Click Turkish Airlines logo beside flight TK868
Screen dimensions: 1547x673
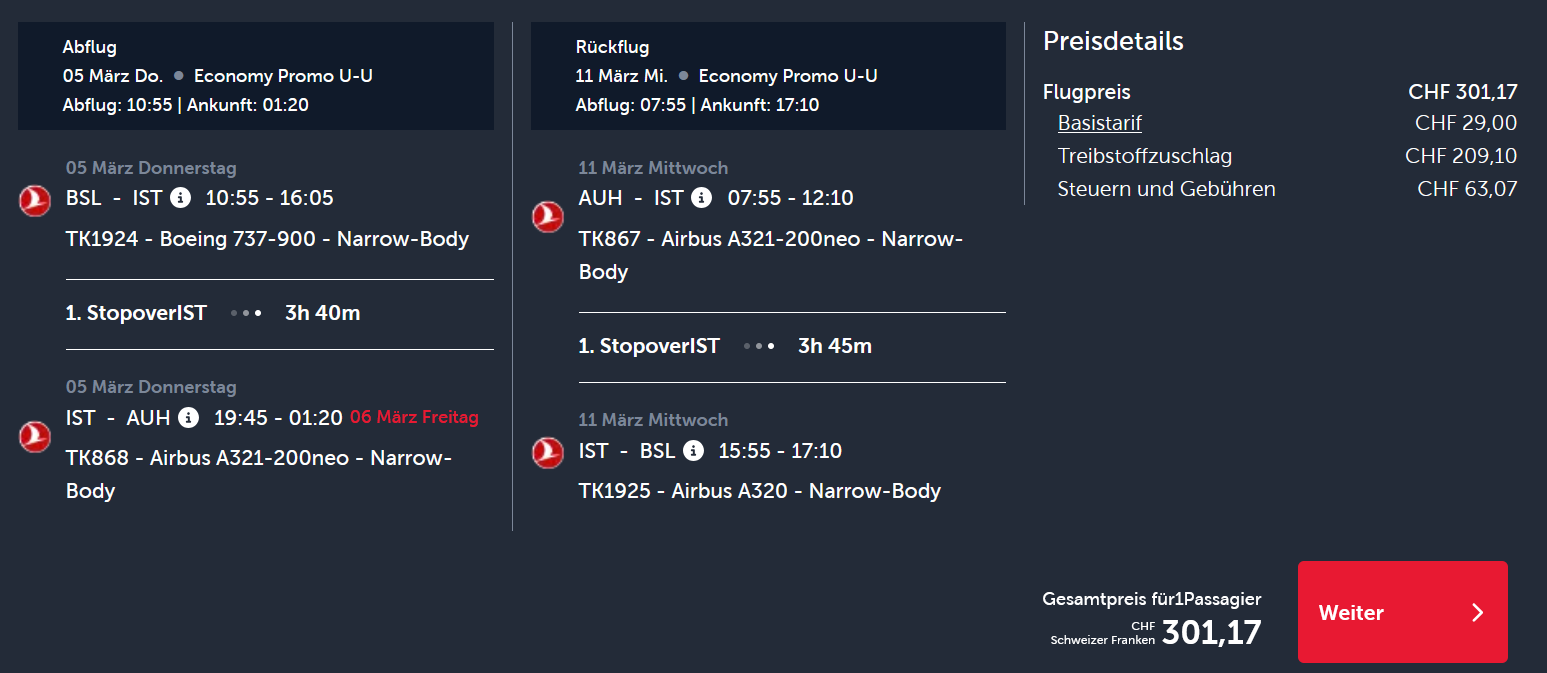point(35,436)
